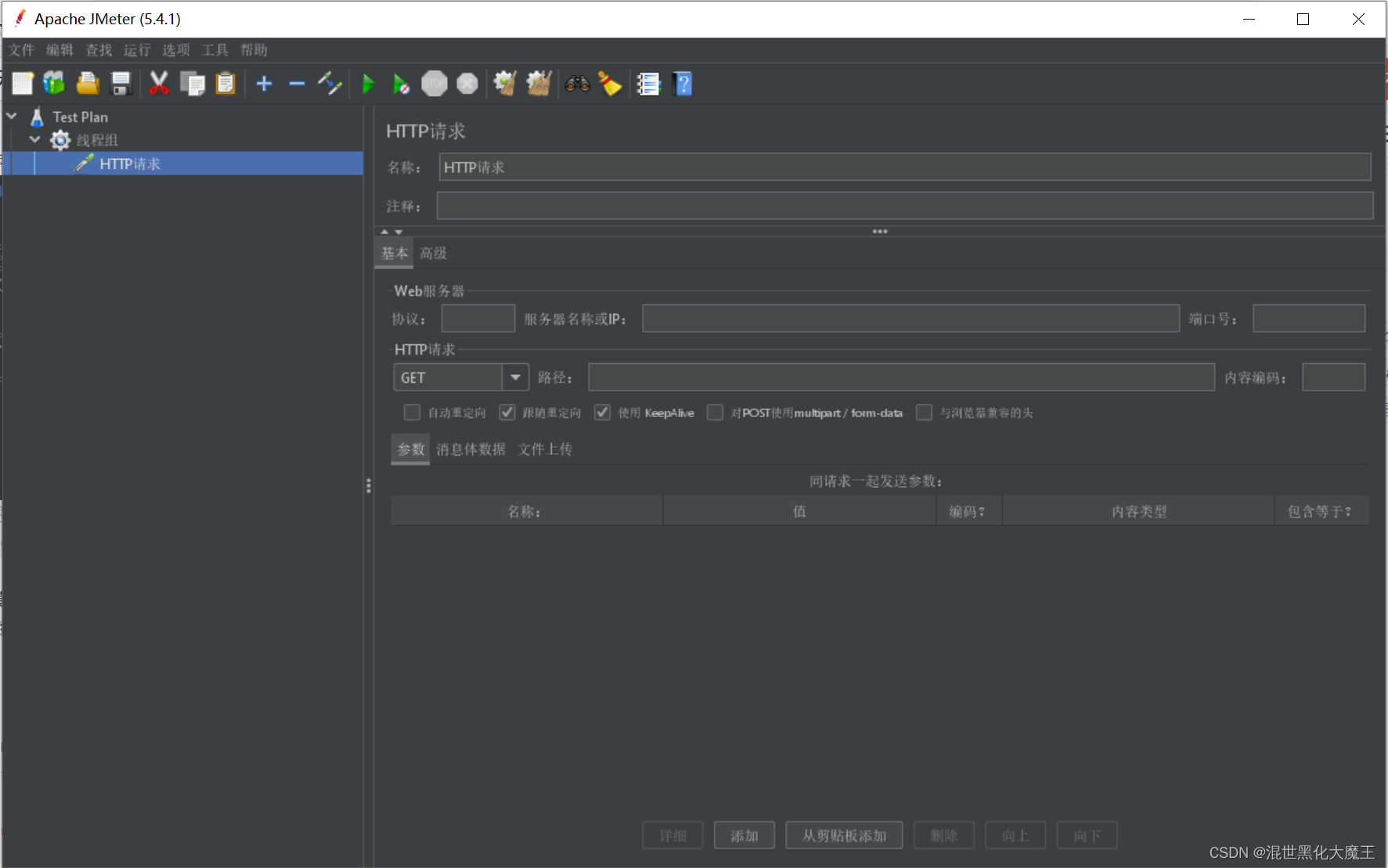Screen dimensions: 1388x868
Task: Open the 文件 menu
Action: point(22,50)
